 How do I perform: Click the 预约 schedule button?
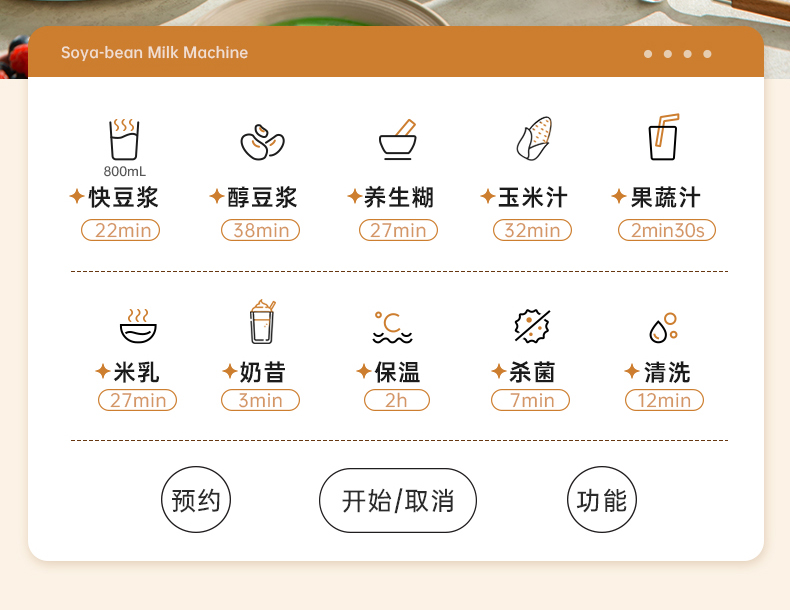coord(196,500)
